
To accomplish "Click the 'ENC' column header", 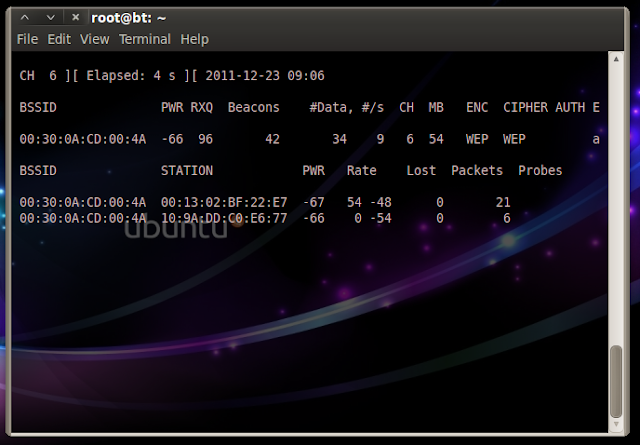I will point(477,107).
